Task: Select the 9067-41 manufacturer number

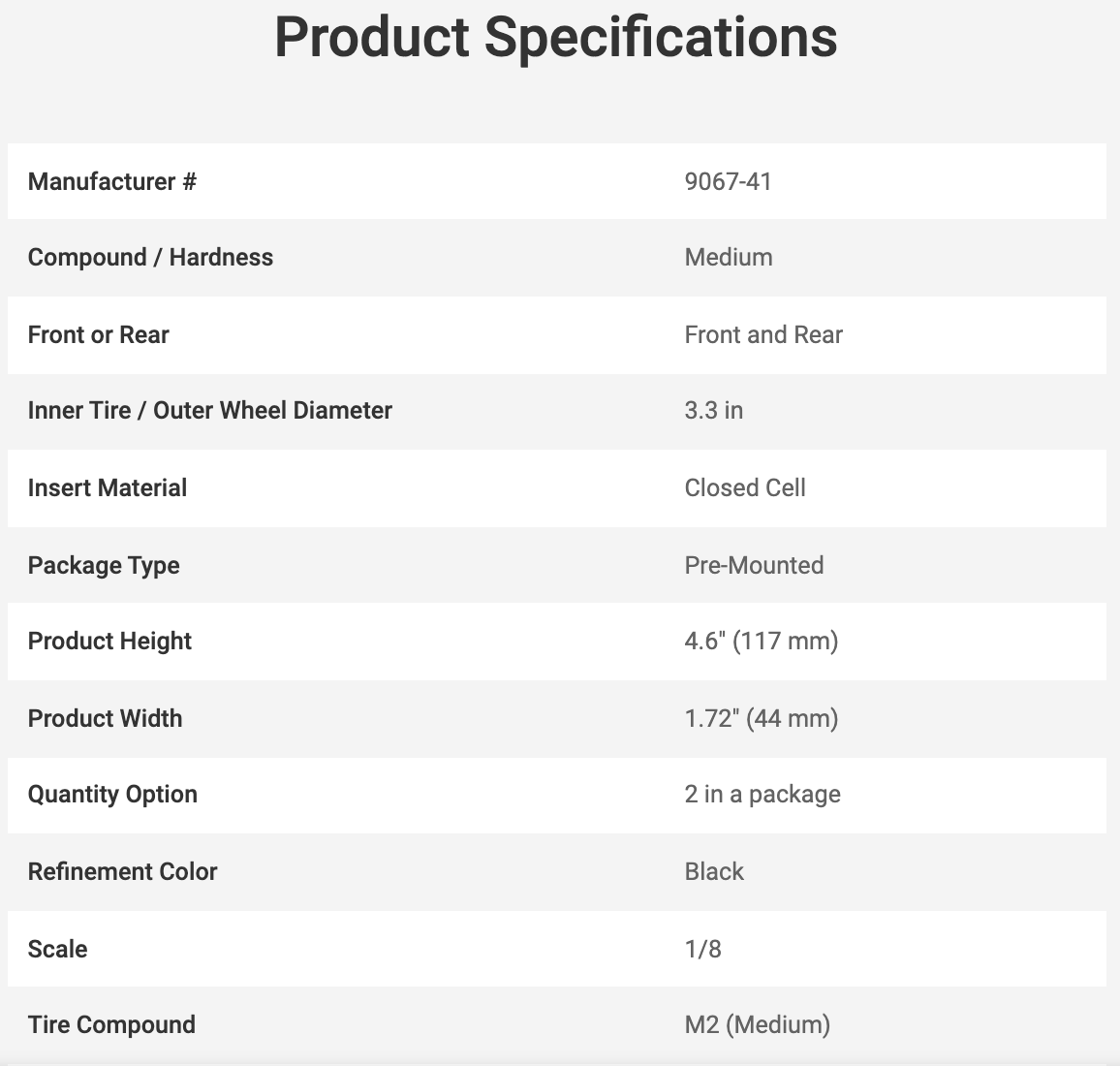Action: point(728,181)
